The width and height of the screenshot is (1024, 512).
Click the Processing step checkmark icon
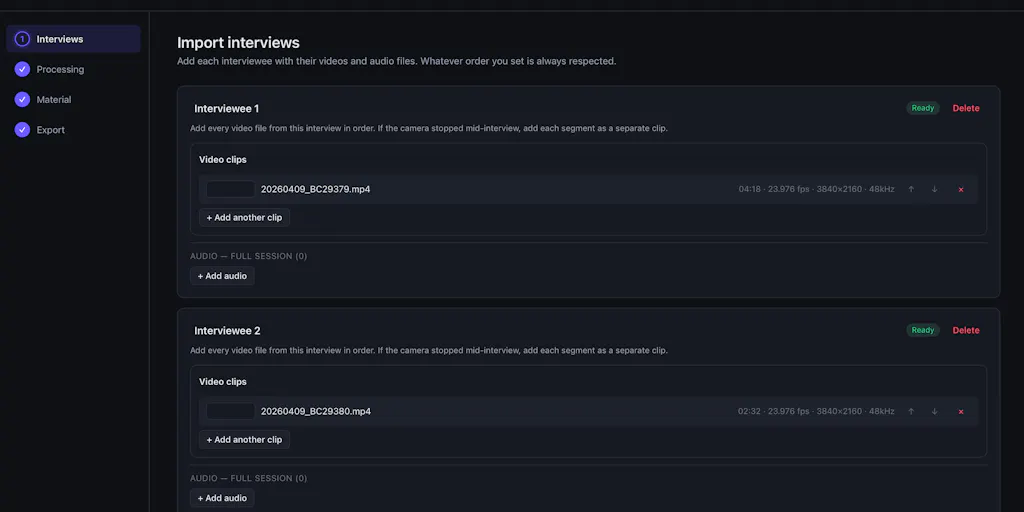tap(22, 69)
